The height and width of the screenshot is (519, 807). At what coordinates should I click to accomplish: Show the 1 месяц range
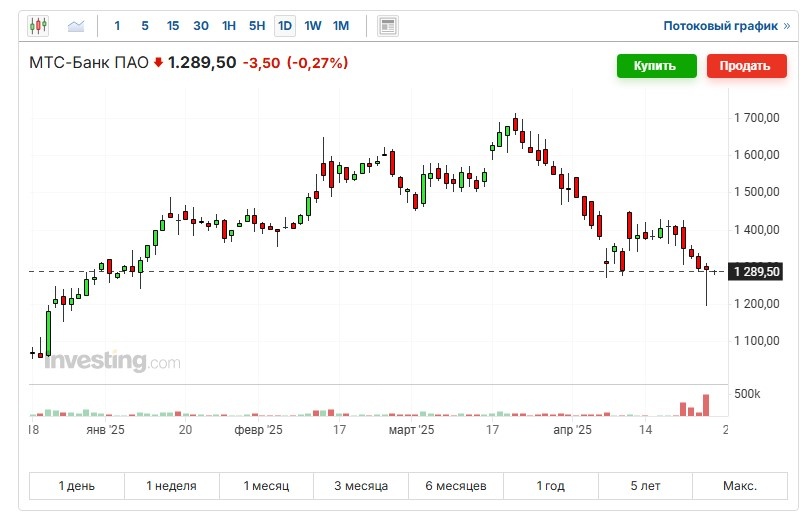[267, 486]
